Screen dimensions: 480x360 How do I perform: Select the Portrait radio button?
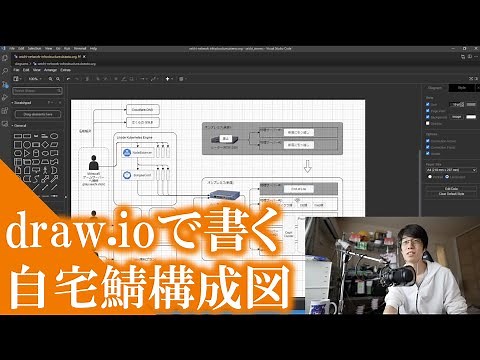click(x=430, y=177)
